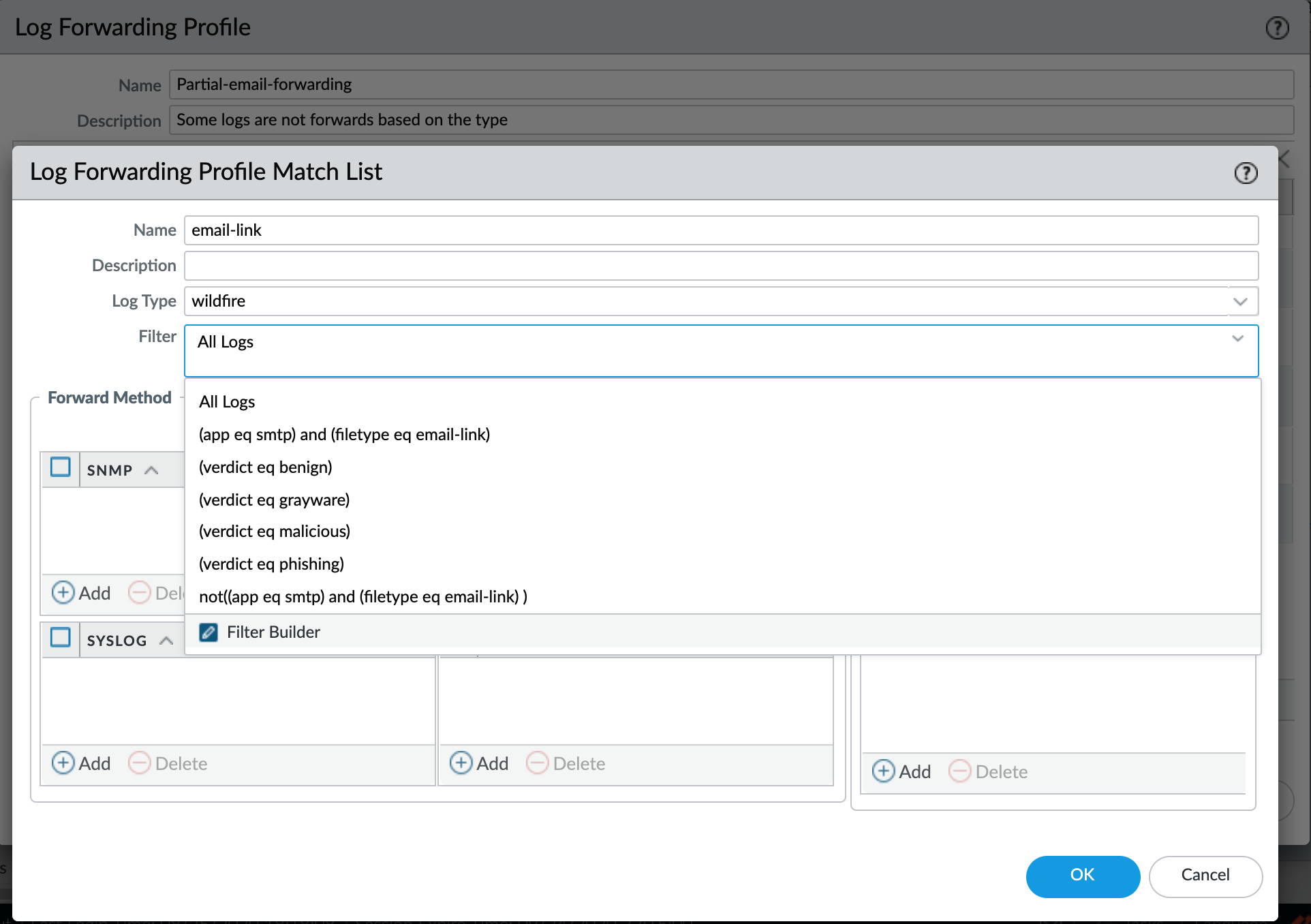Open help on the Match List dialog
This screenshot has height=924, width=1311.
(x=1246, y=173)
